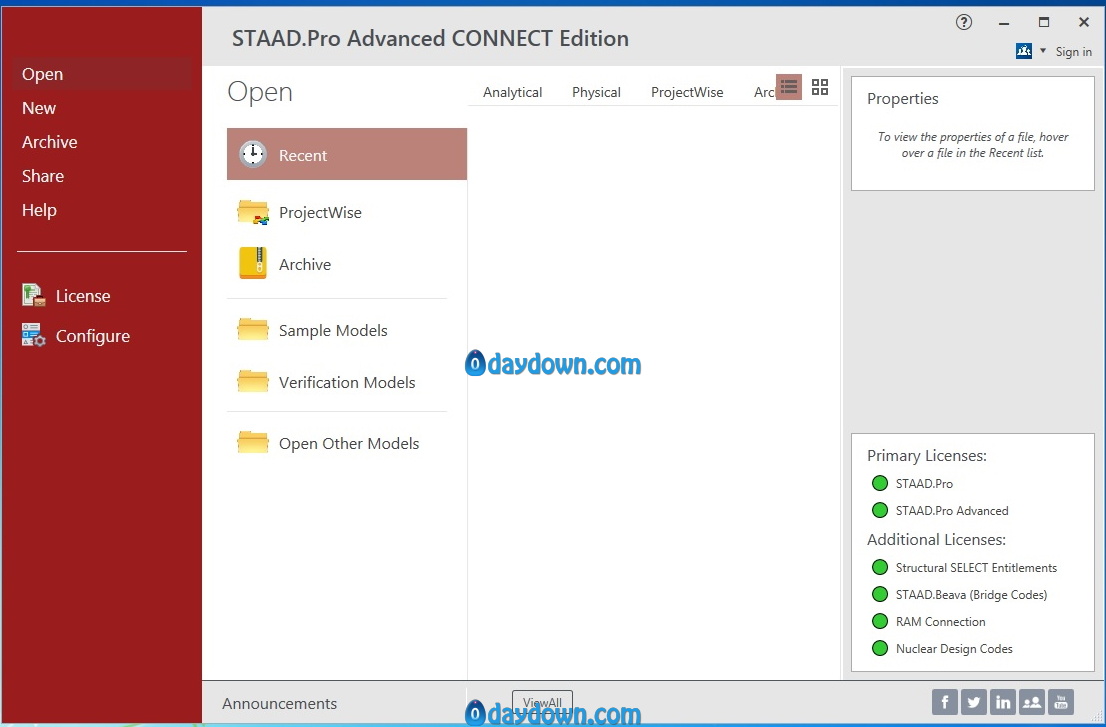The height and width of the screenshot is (727, 1106).
Task: Click the Announcements label
Action: tap(279, 703)
